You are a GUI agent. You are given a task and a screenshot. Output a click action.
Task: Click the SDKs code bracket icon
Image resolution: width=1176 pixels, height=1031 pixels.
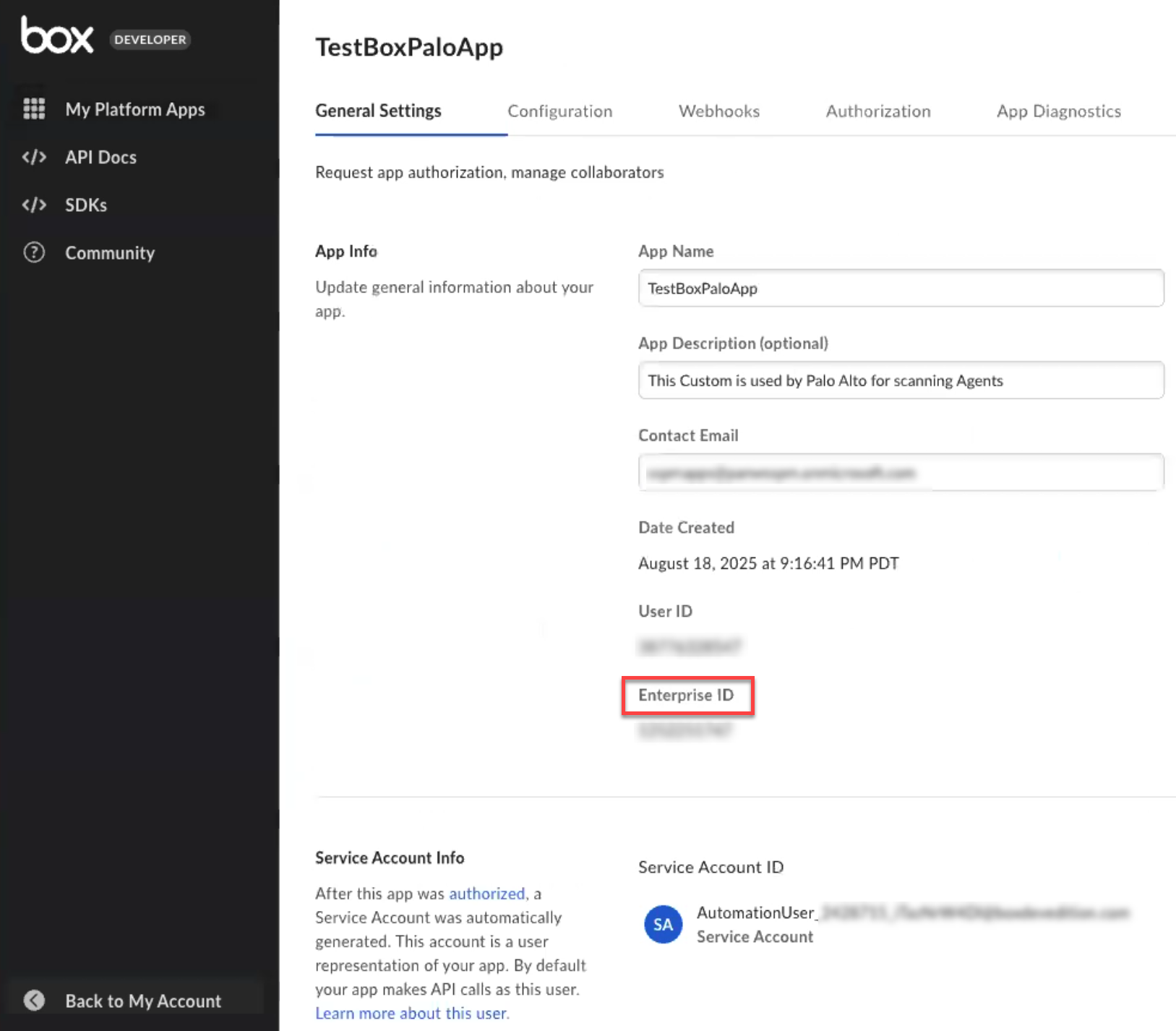[34, 205]
